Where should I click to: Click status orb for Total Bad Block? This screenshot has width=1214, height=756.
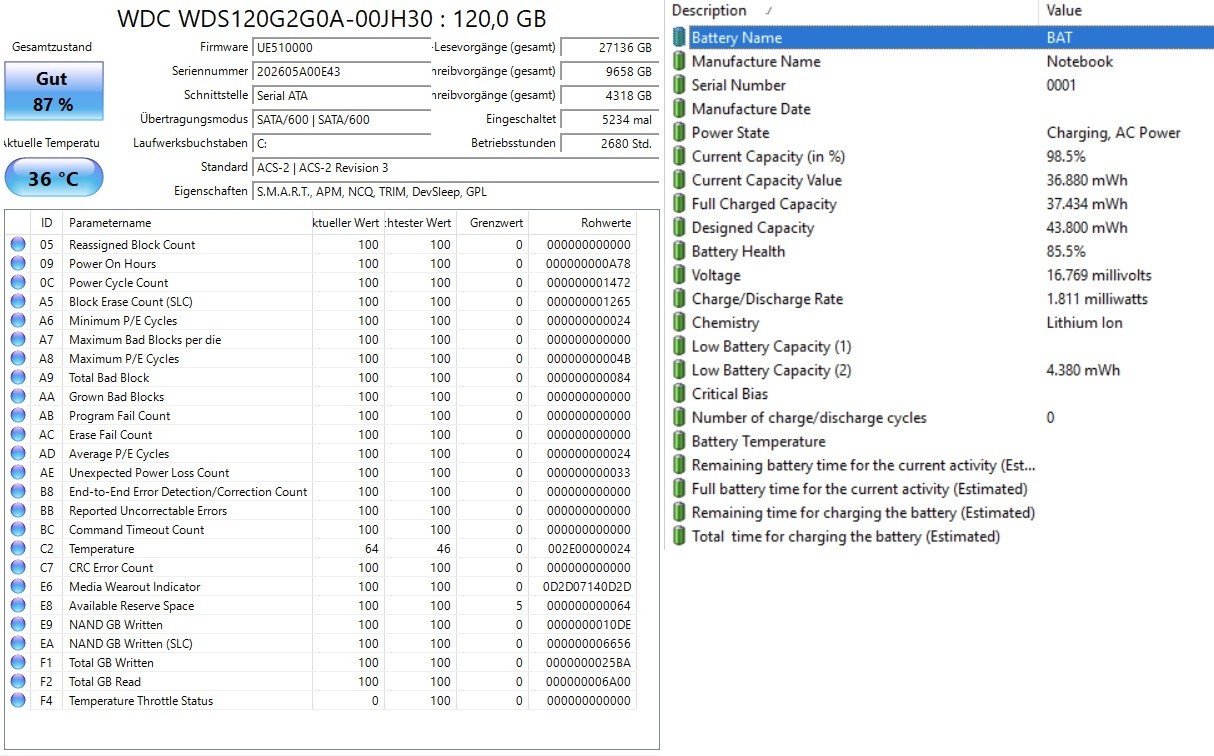[x=18, y=378]
